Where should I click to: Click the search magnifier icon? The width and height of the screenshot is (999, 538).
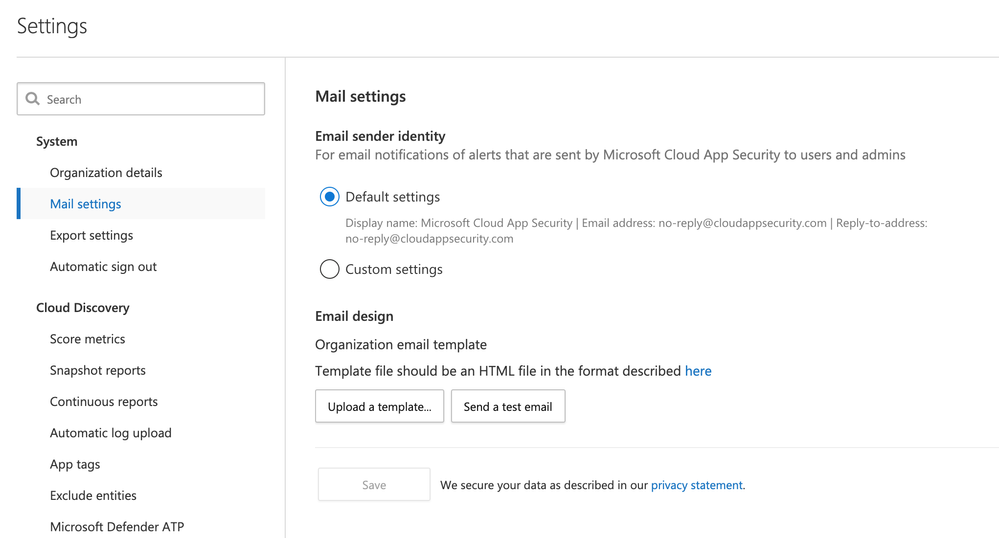pos(32,99)
